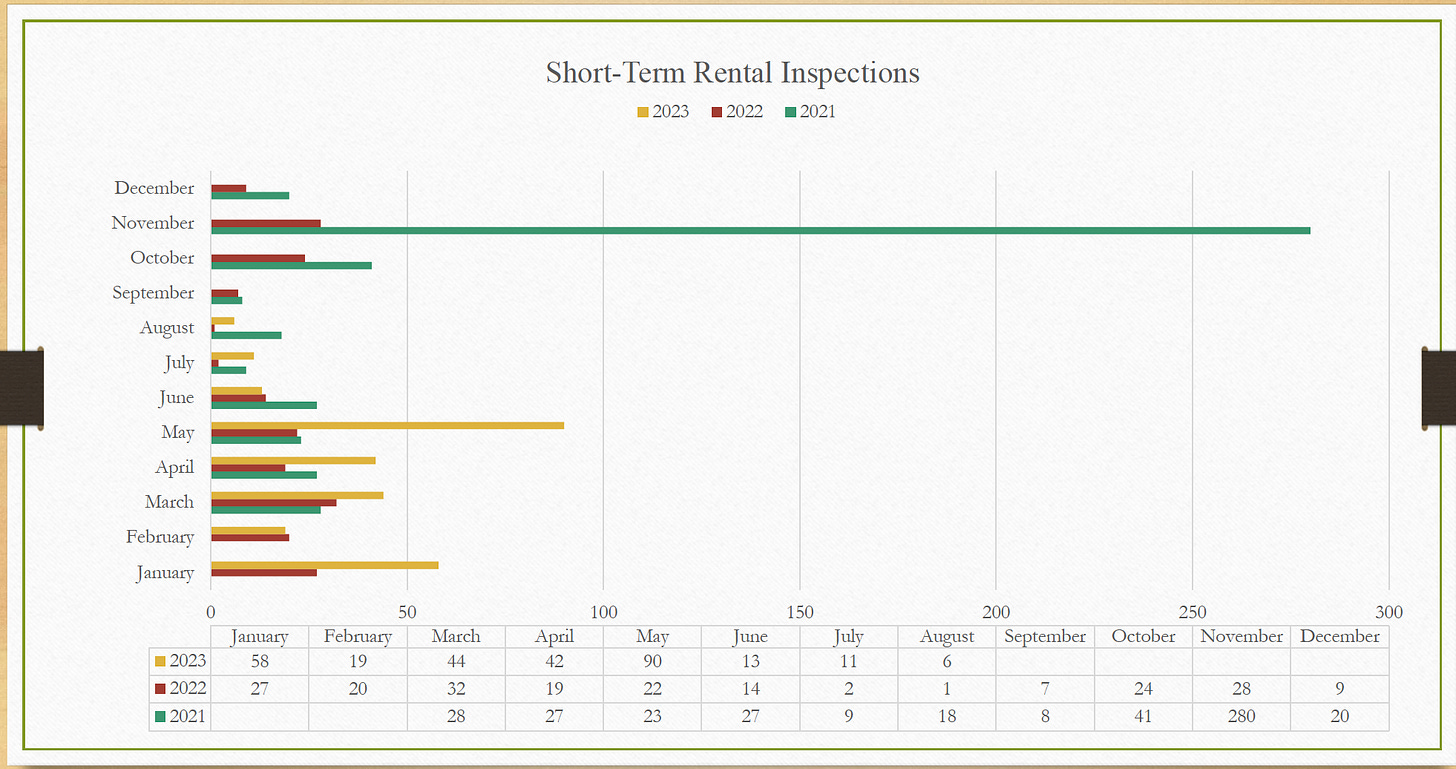Click the yellow 2023 key in data table
Viewport: 1456px width, 769px height.
(160, 661)
